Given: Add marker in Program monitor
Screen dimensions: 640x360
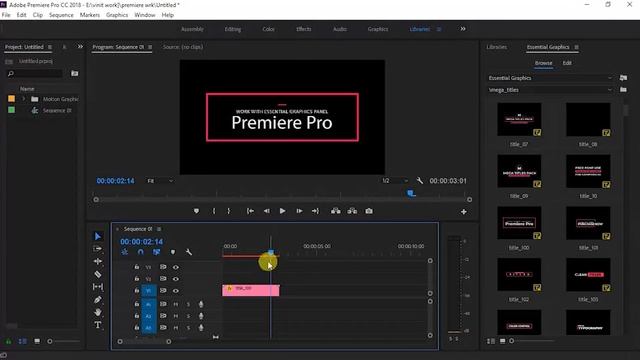Looking at the screenshot, I should 196,211.
